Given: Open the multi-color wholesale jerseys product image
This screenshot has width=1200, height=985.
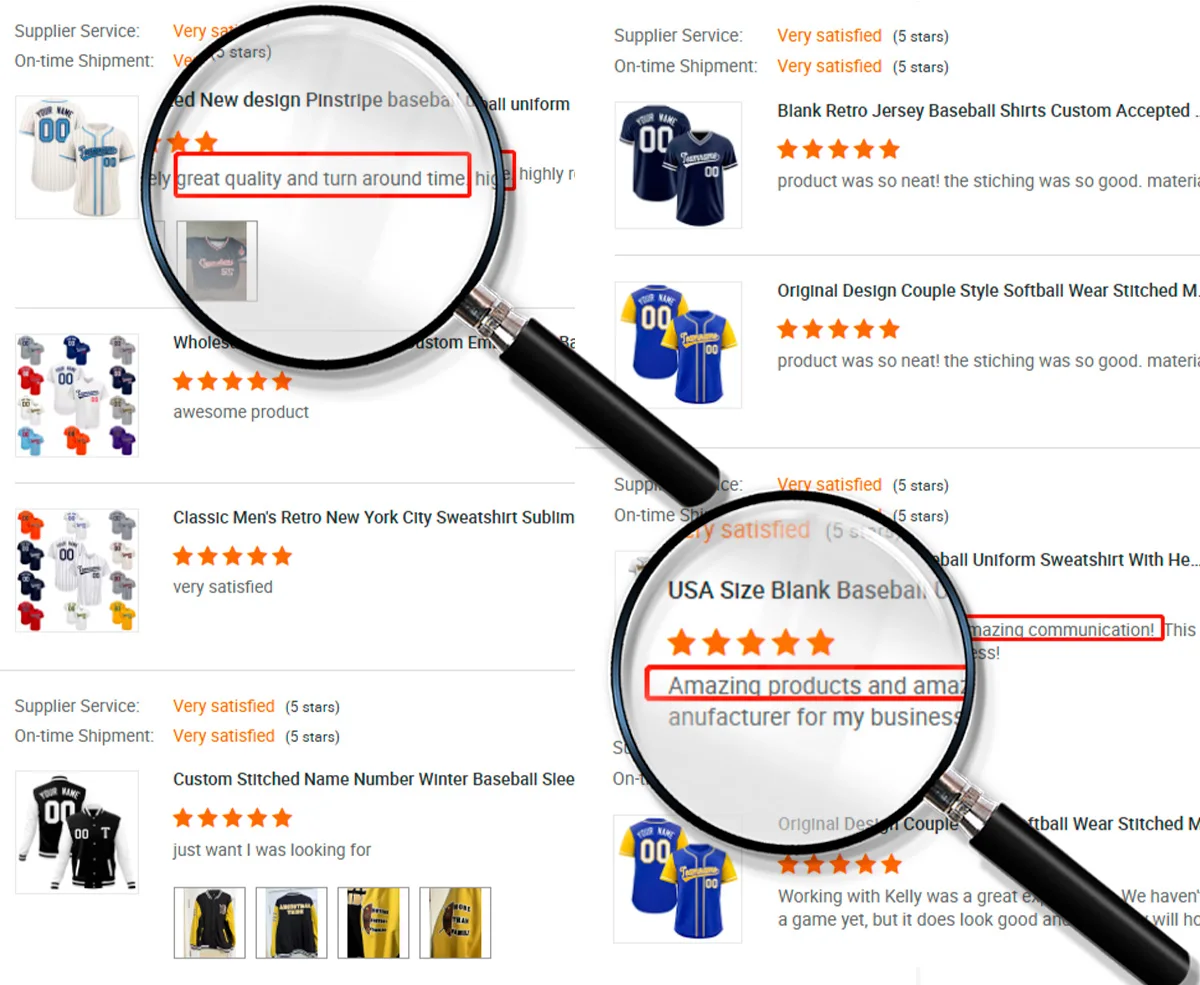Looking at the screenshot, I should [77, 395].
